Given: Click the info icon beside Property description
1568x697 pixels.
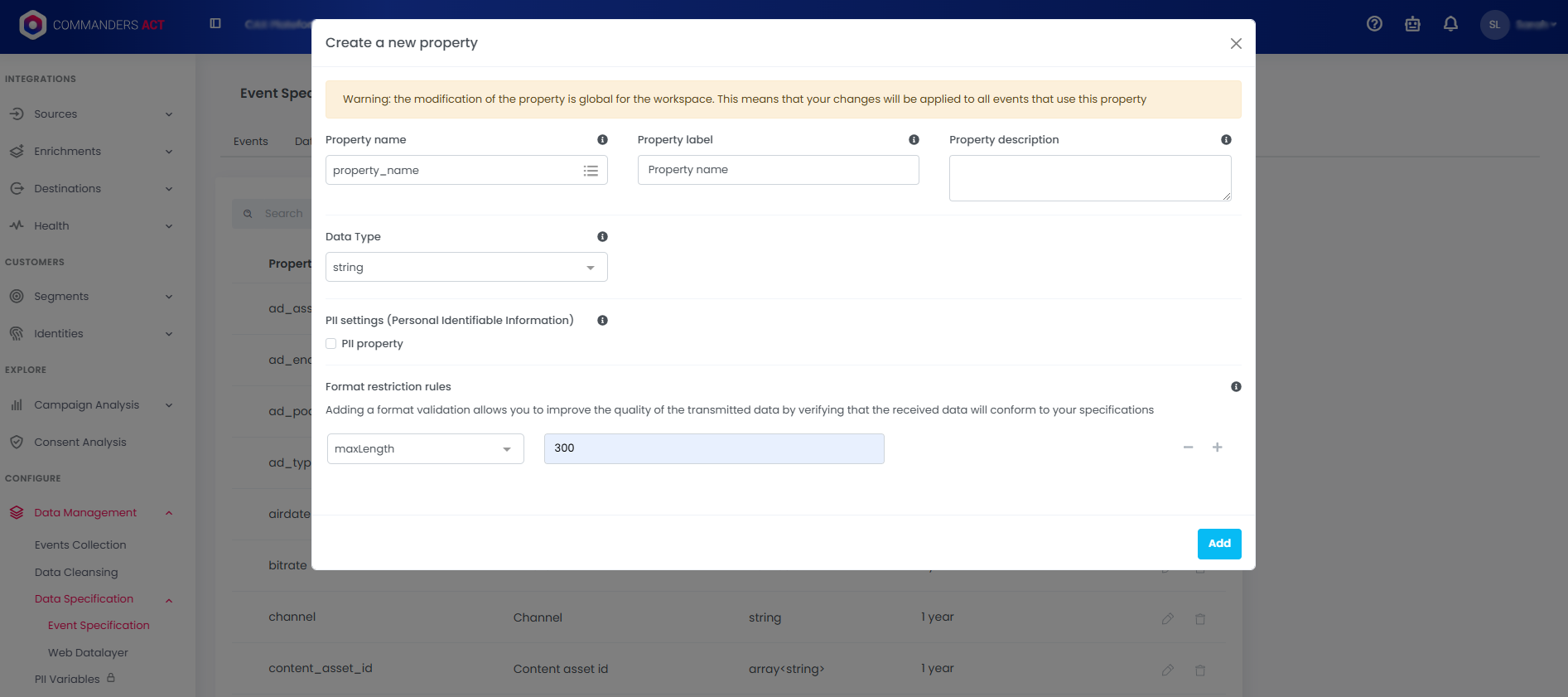Looking at the screenshot, I should [x=1226, y=140].
